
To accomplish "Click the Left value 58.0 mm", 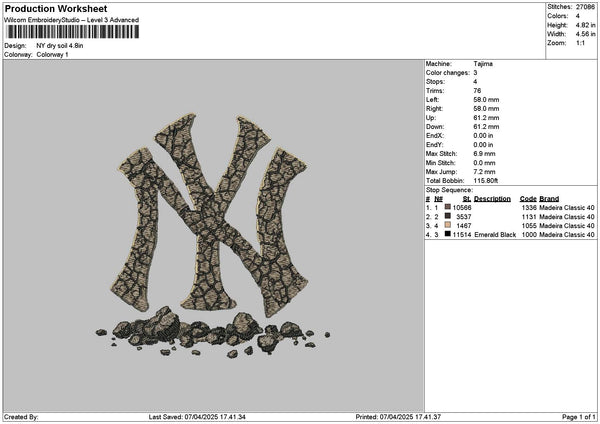I will click(x=486, y=100).
